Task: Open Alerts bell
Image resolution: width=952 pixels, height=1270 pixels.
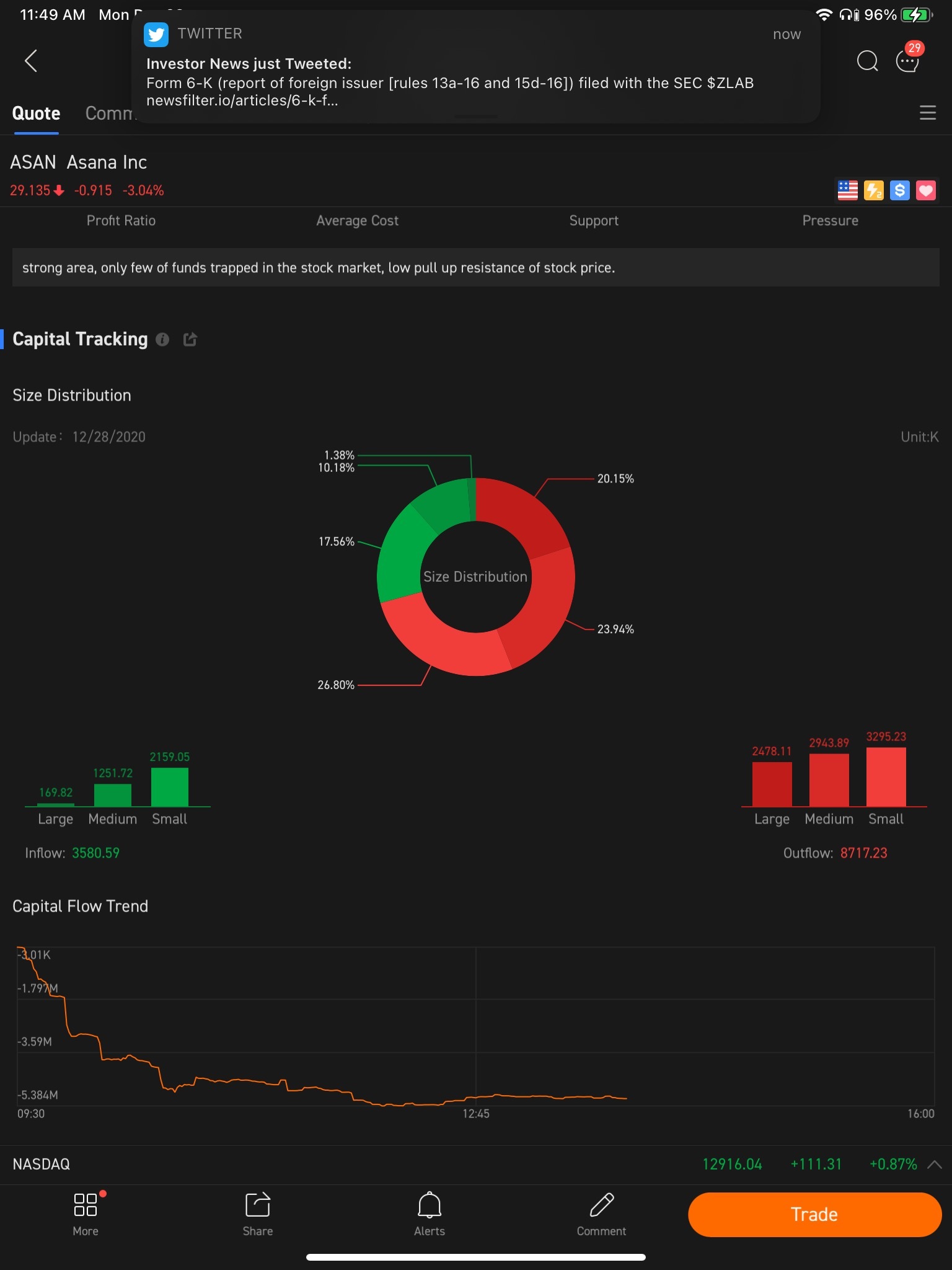Action: click(430, 1214)
